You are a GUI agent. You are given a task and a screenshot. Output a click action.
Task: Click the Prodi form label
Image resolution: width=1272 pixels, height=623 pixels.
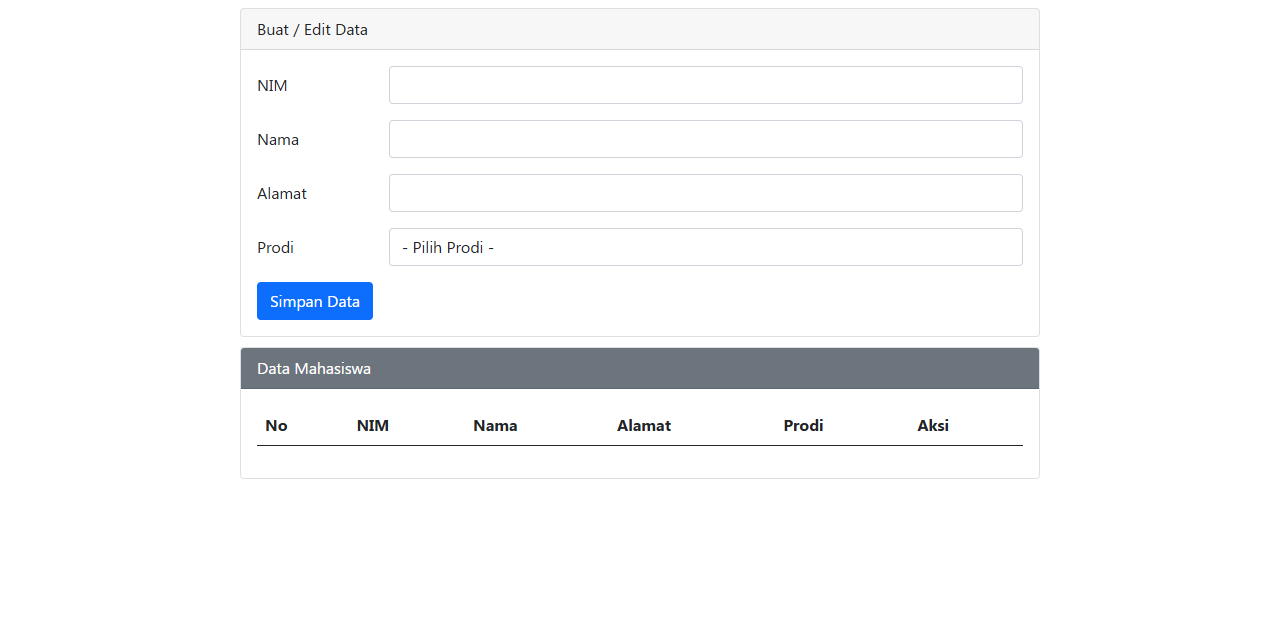(275, 248)
